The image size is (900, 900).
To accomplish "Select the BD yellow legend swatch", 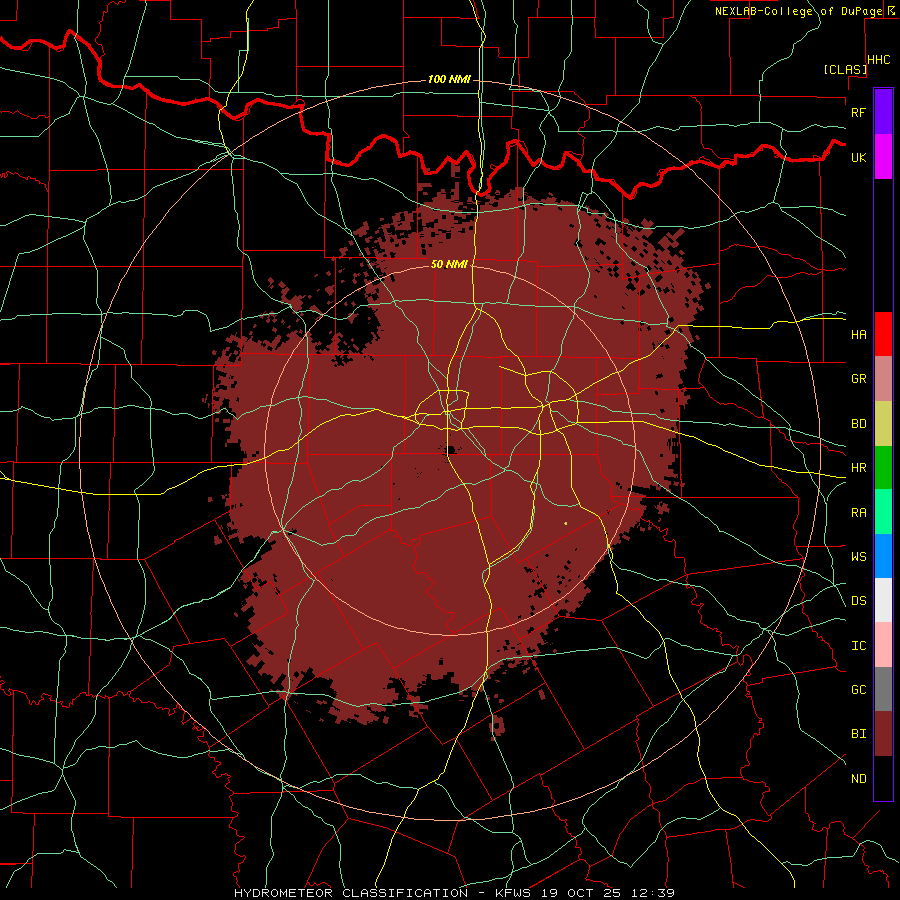I will 883,424.
